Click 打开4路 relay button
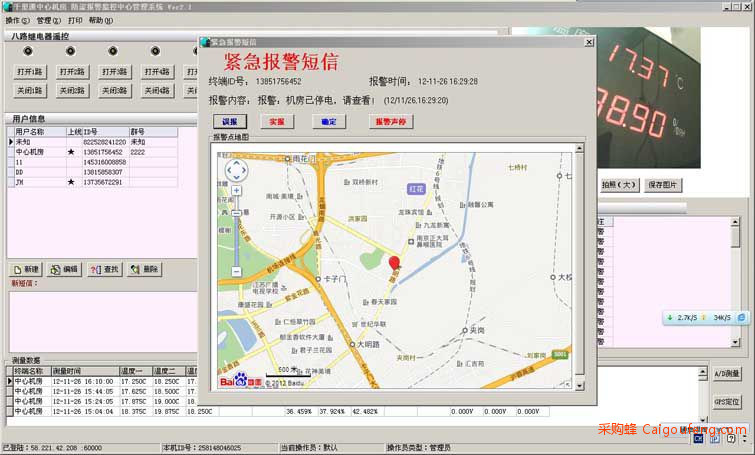 pos(157,72)
